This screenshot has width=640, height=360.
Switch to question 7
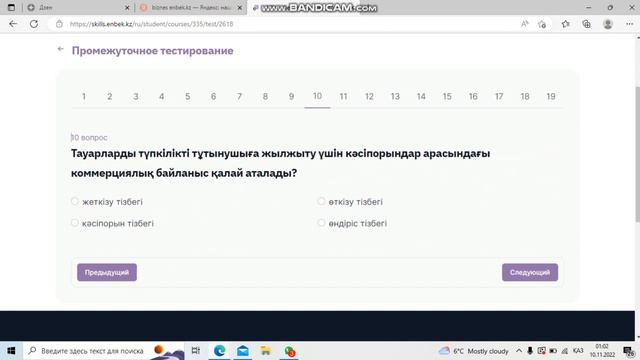[239, 96]
